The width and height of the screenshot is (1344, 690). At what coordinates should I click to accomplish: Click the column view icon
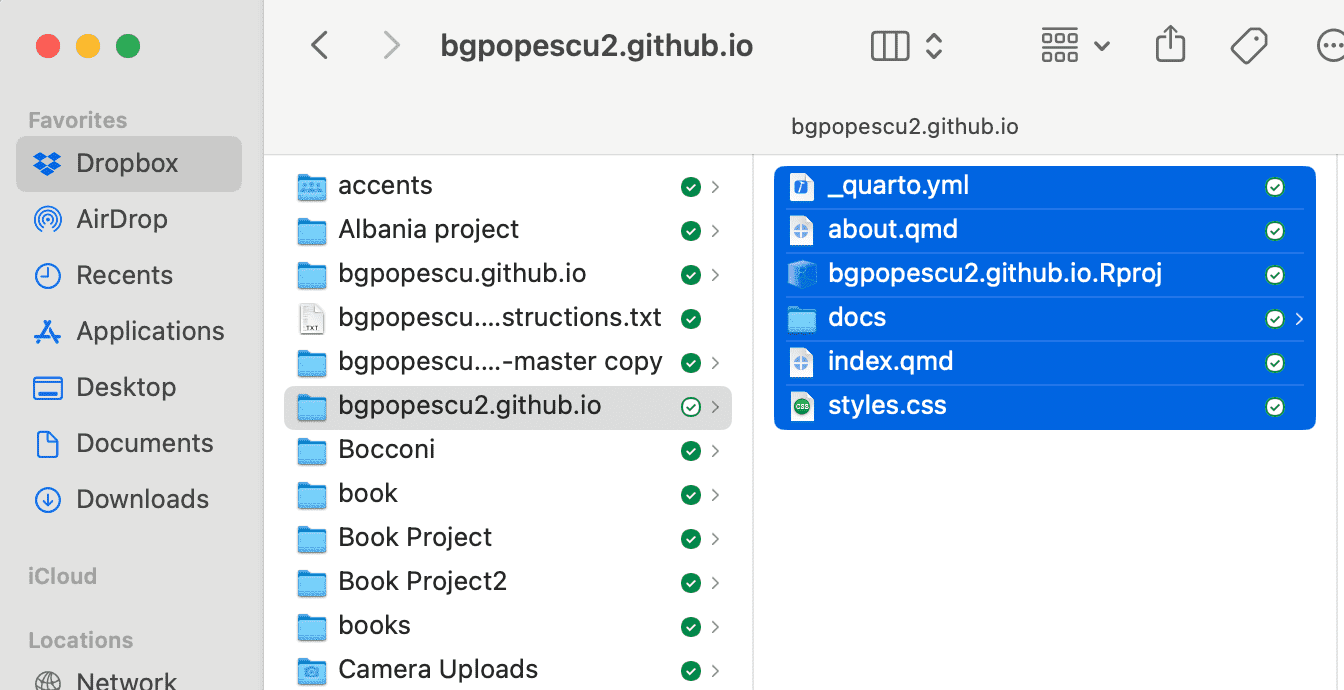click(889, 46)
